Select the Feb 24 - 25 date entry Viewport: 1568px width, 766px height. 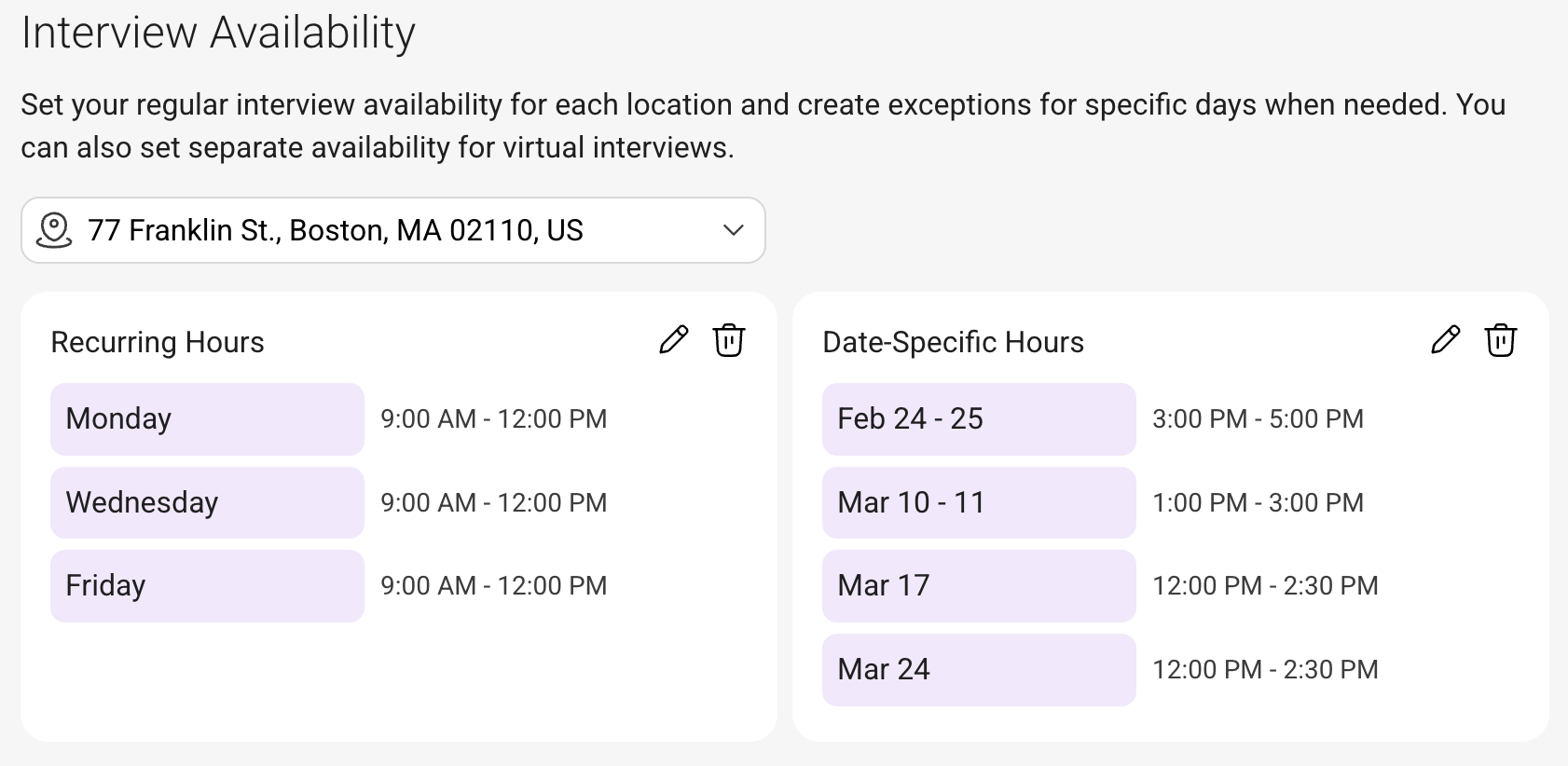(x=979, y=419)
